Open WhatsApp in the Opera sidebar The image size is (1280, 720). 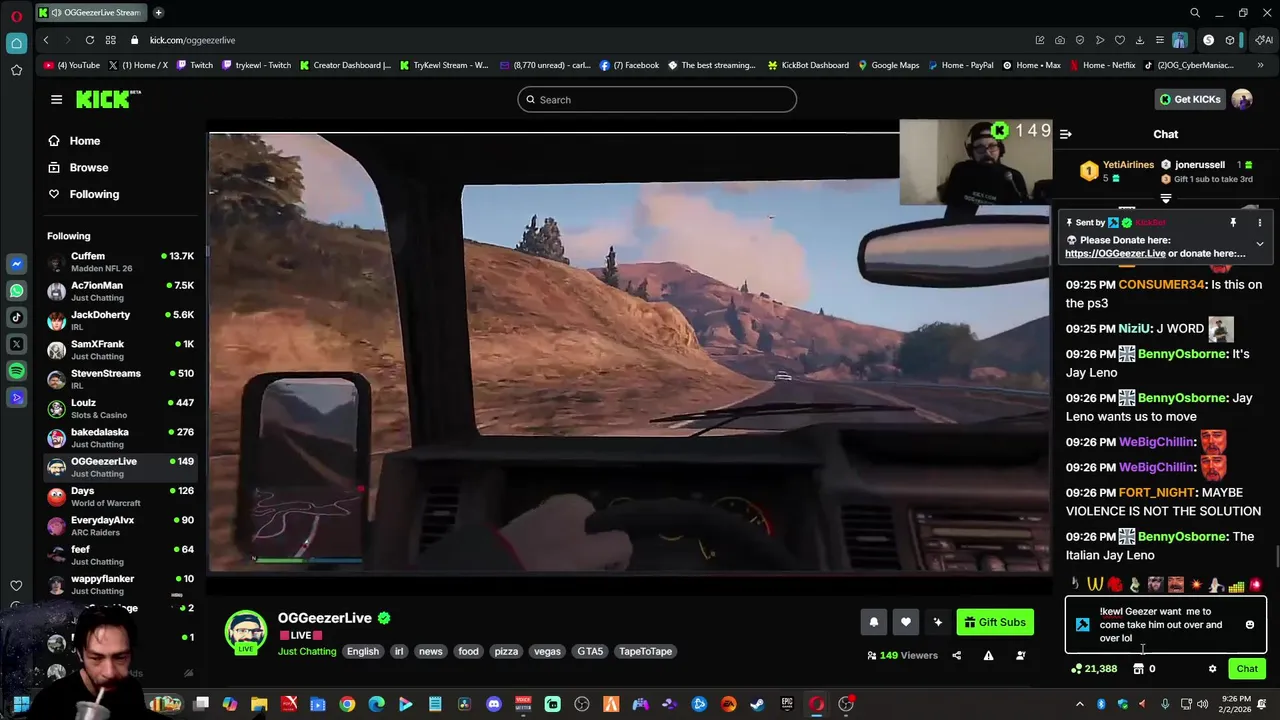tap(16, 291)
